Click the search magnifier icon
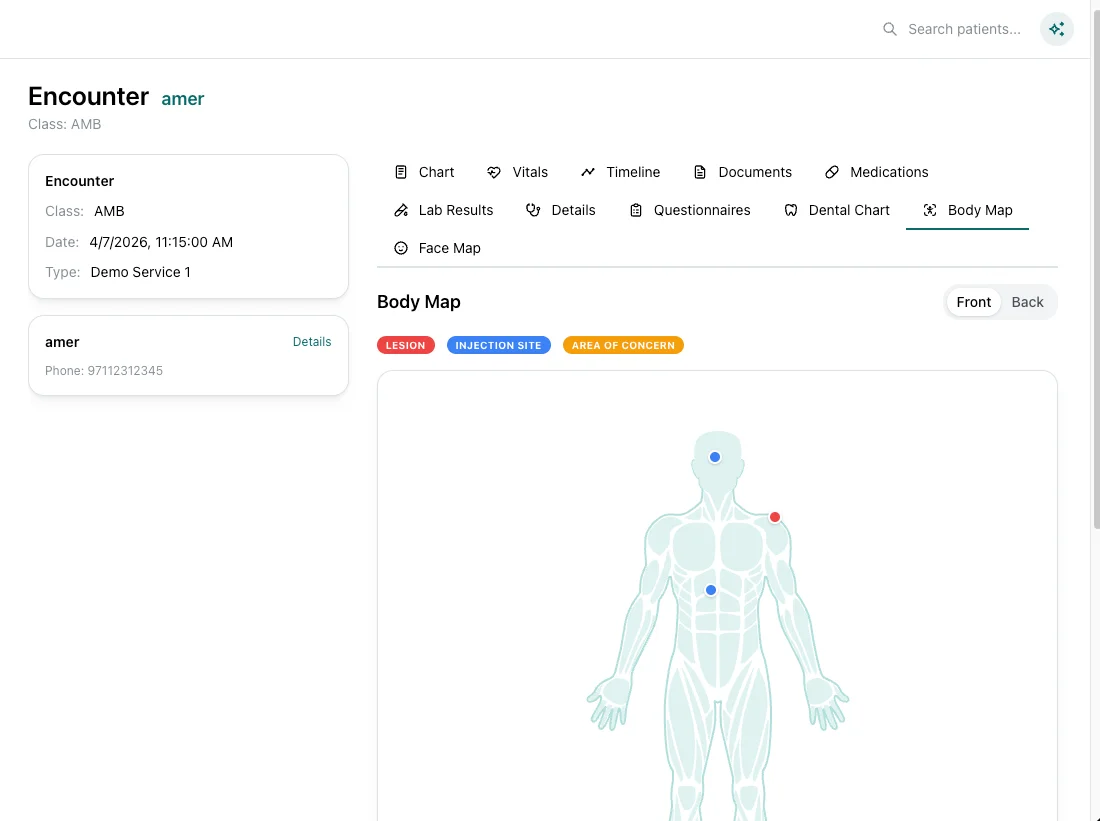 click(889, 29)
